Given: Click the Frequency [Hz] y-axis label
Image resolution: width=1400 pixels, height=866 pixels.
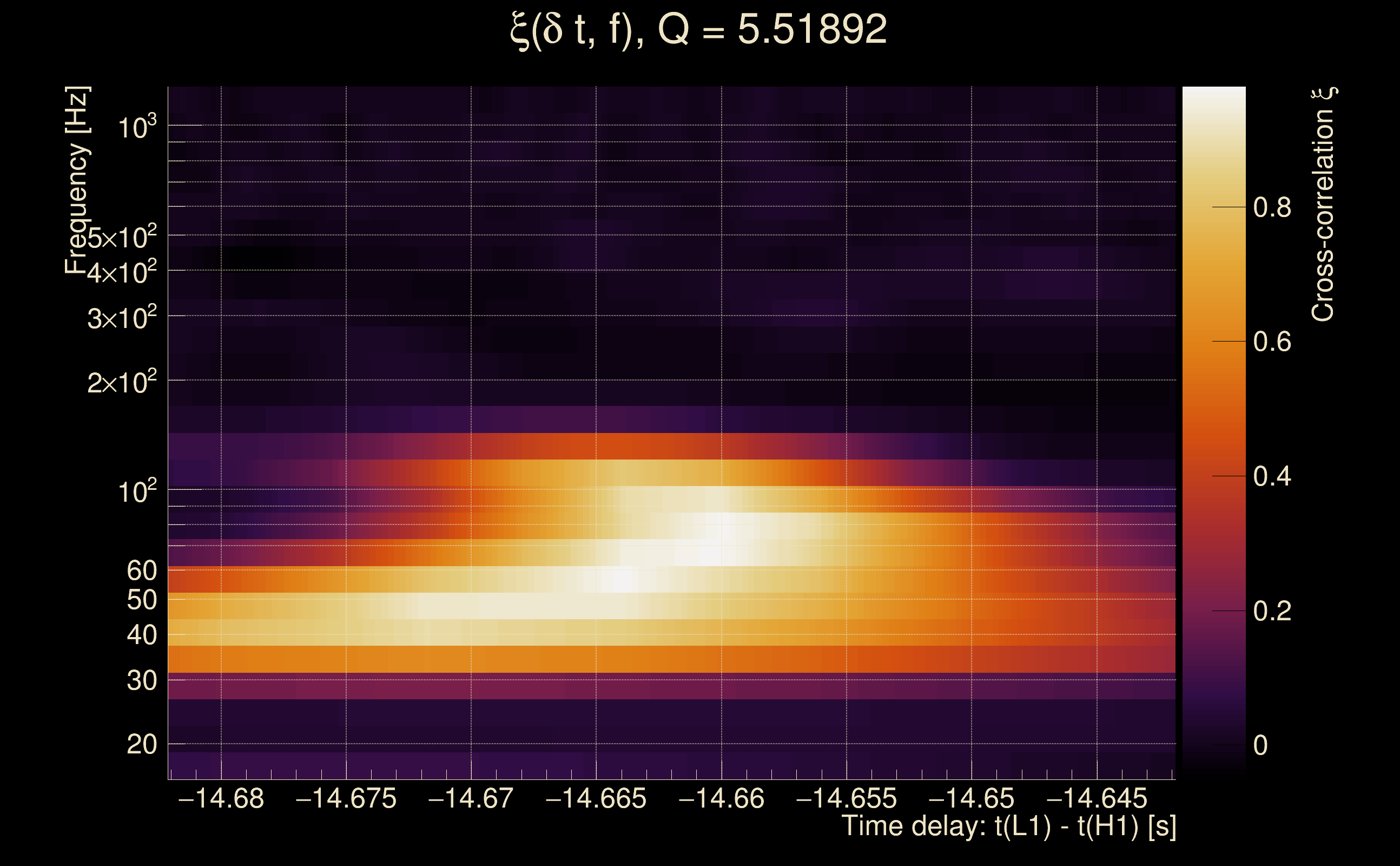Looking at the screenshot, I should (77, 180).
